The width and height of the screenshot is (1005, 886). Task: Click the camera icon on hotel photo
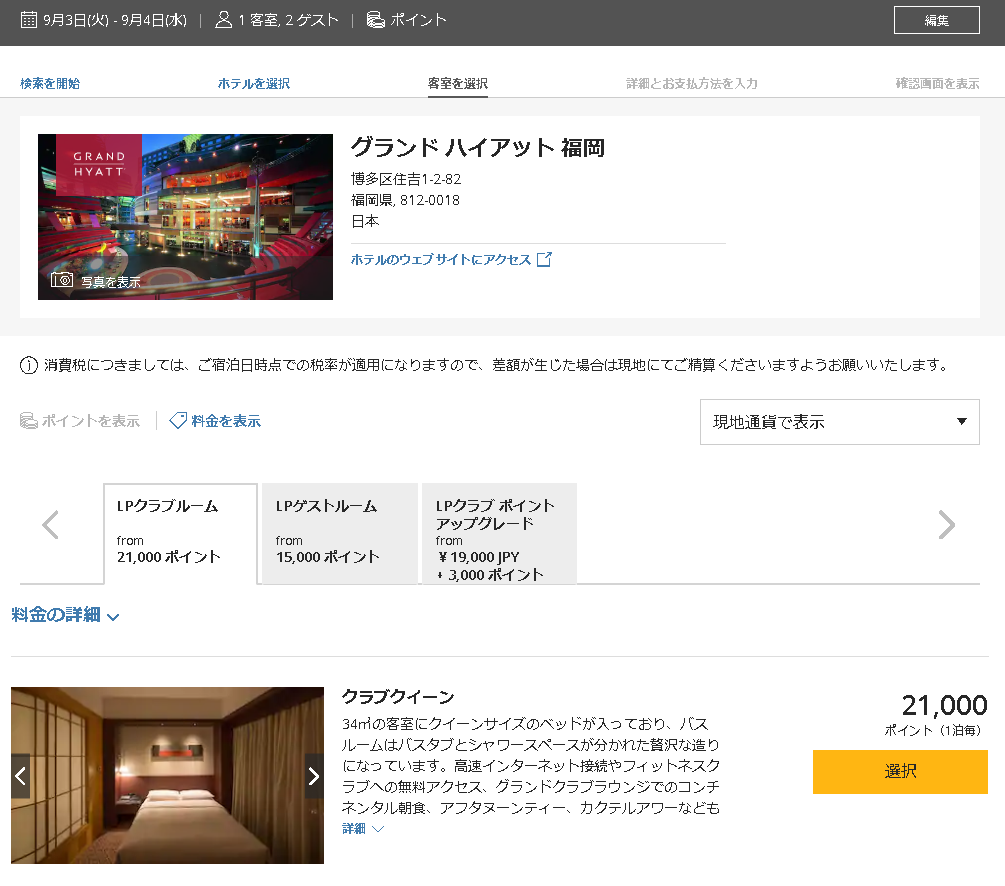coord(62,280)
